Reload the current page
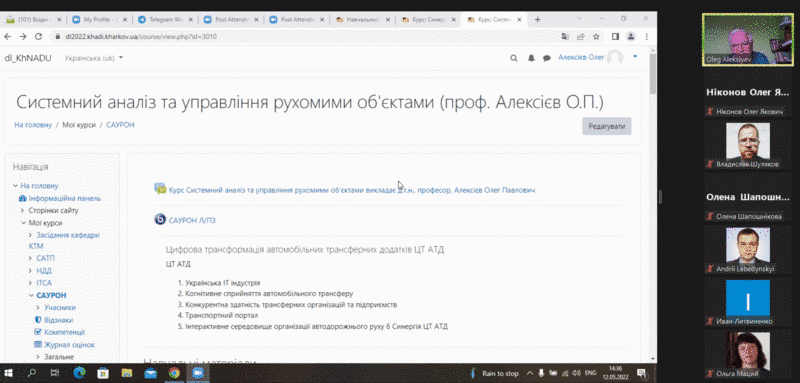800x383 pixels. tap(38, 36)
